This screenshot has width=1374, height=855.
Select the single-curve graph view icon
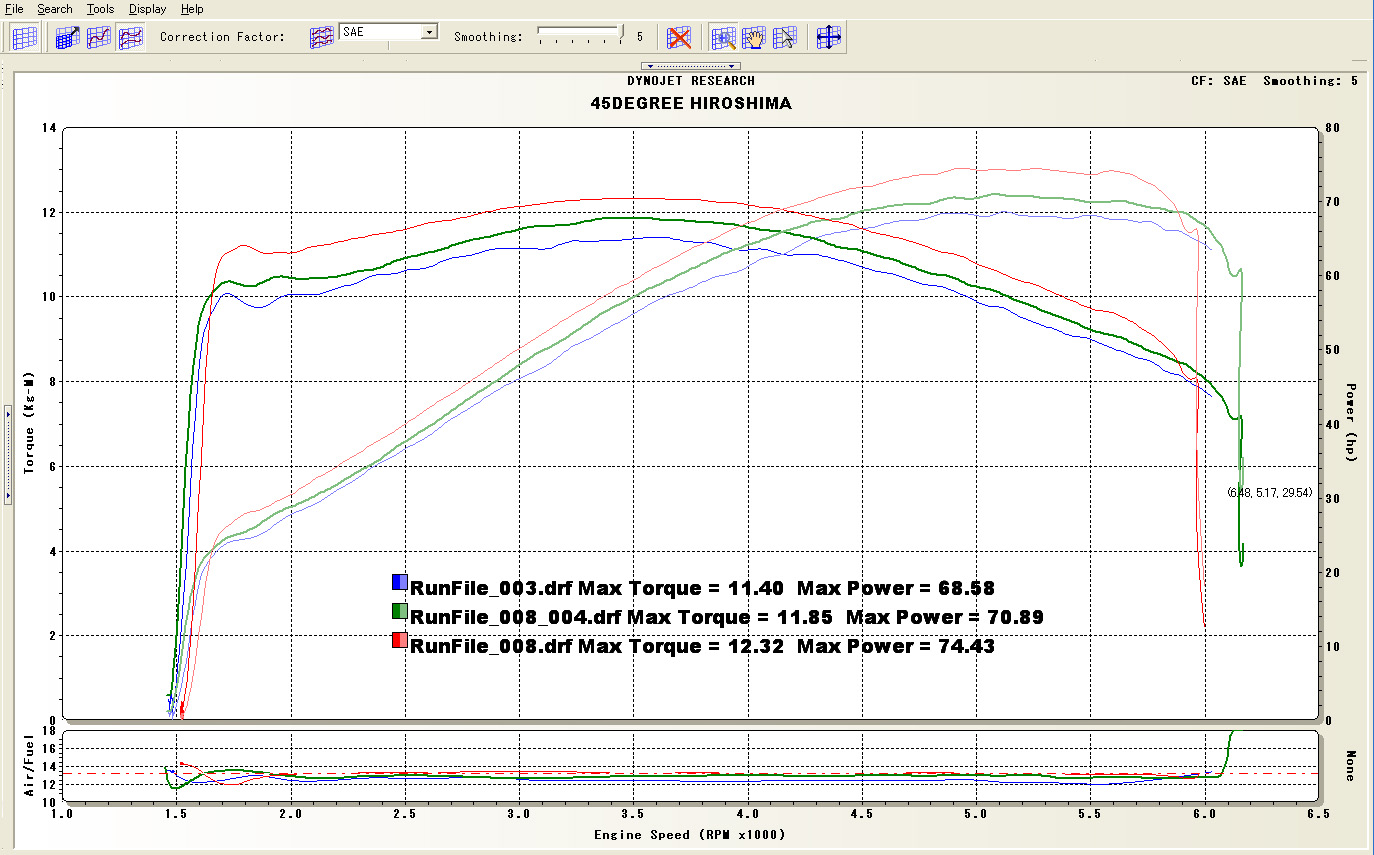click(99, 38)
